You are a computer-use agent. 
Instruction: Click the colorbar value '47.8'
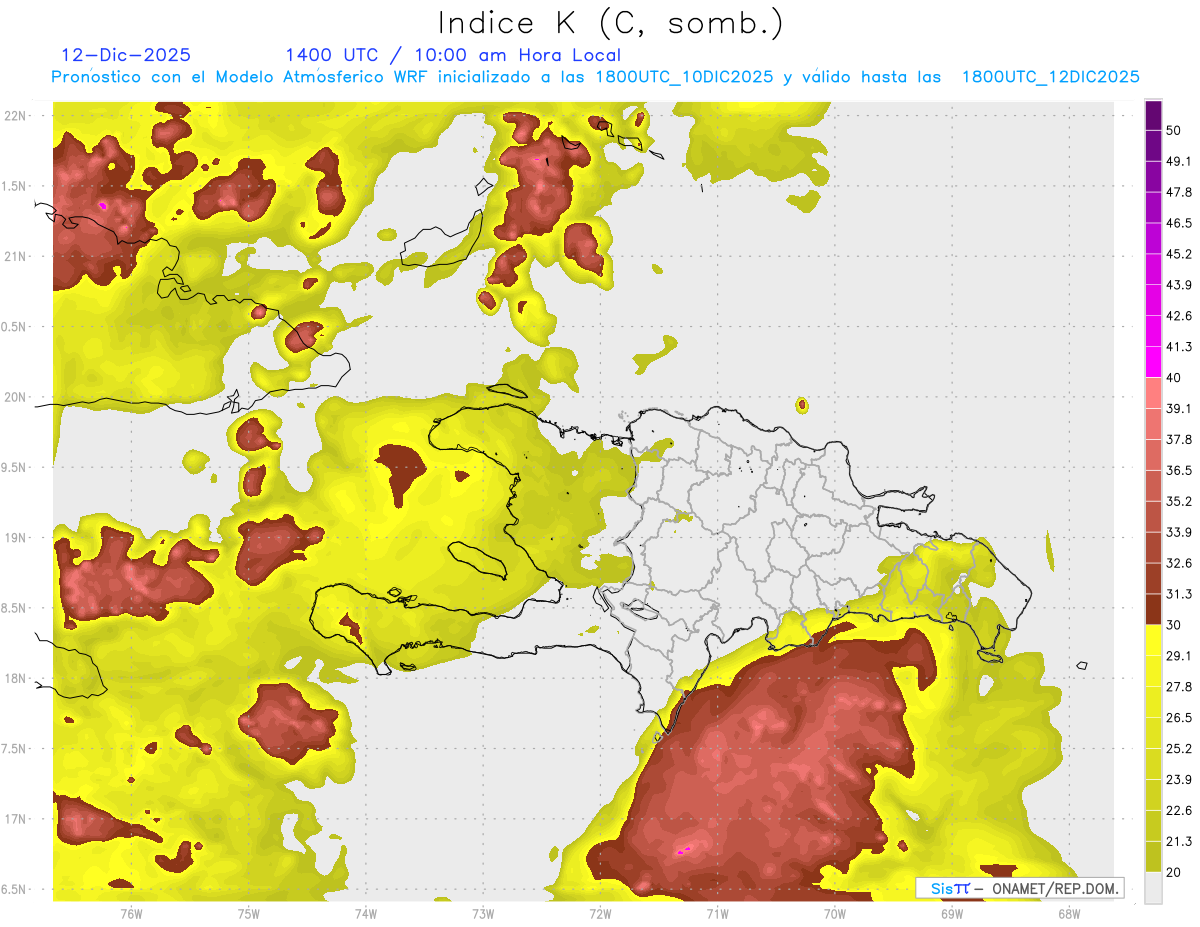1179,192
